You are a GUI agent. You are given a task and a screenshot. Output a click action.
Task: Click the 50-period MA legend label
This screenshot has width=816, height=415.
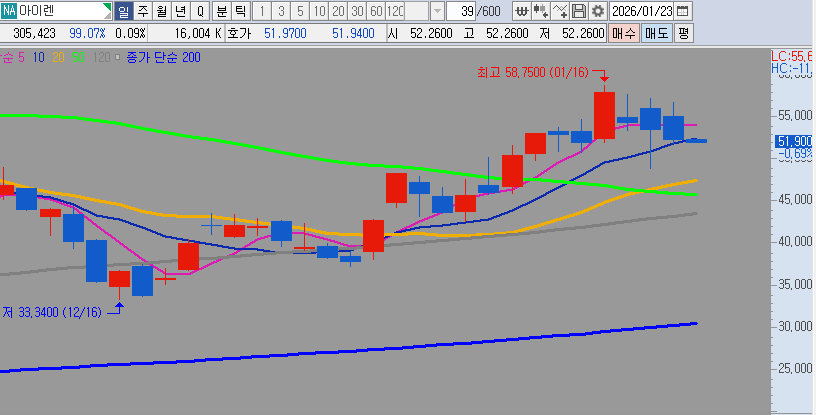tap(79, 57)
